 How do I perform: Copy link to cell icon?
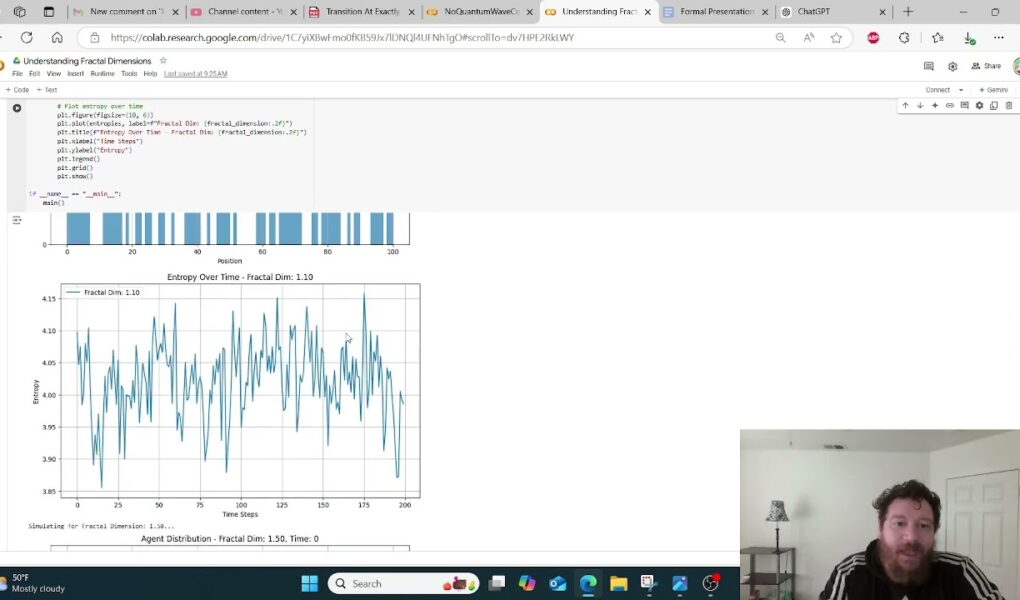click(950, 105)
